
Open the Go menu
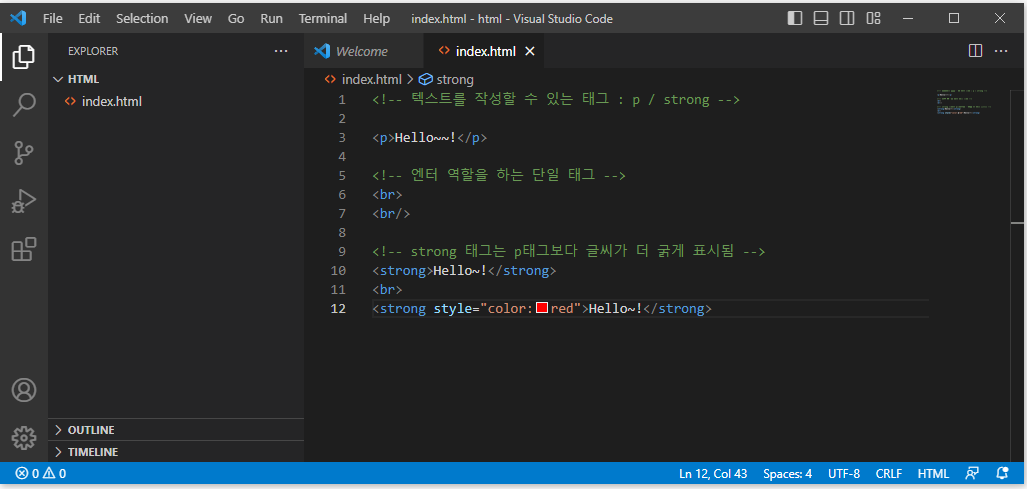[236, 18]
